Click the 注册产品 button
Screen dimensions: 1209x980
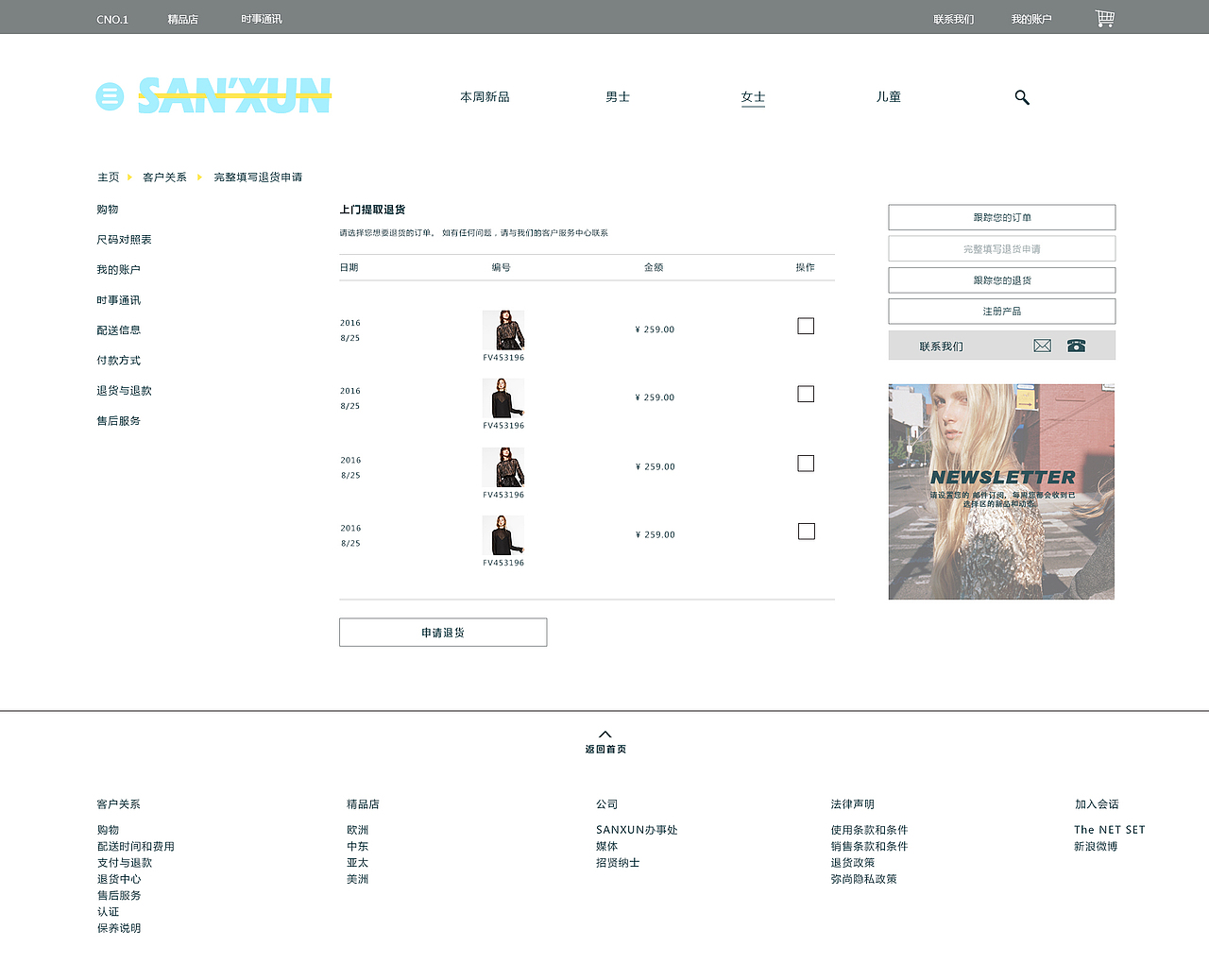pos(1002,312)
